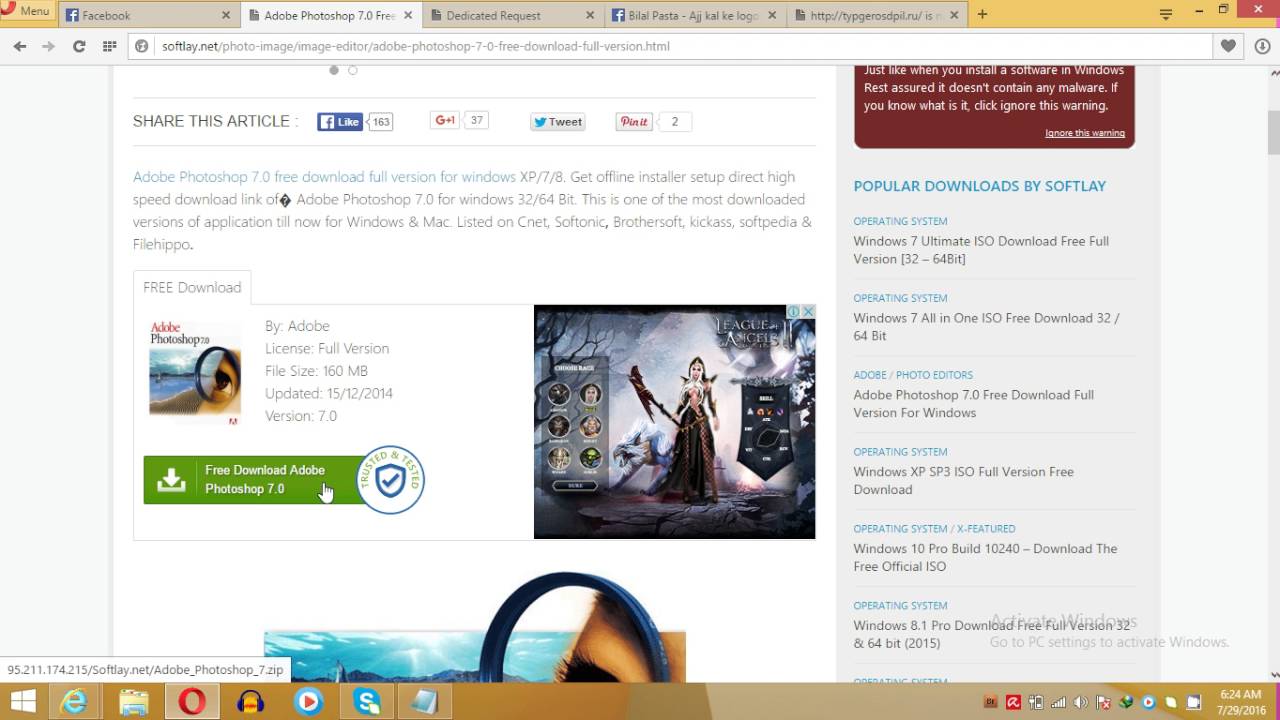Click Ignore this warning link
Image resolution: width=1280 pixels, height=720 pixels.
coord(1085,133)
